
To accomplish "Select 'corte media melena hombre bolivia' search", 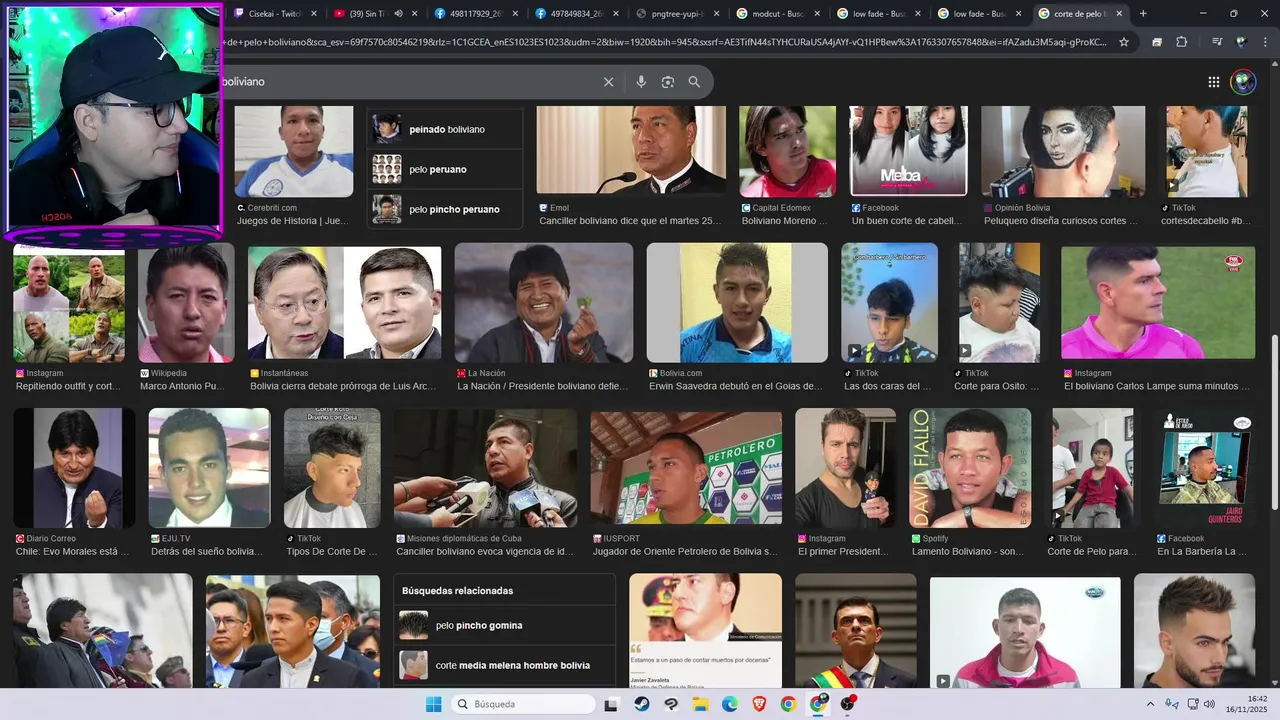I will click(504, 665).
